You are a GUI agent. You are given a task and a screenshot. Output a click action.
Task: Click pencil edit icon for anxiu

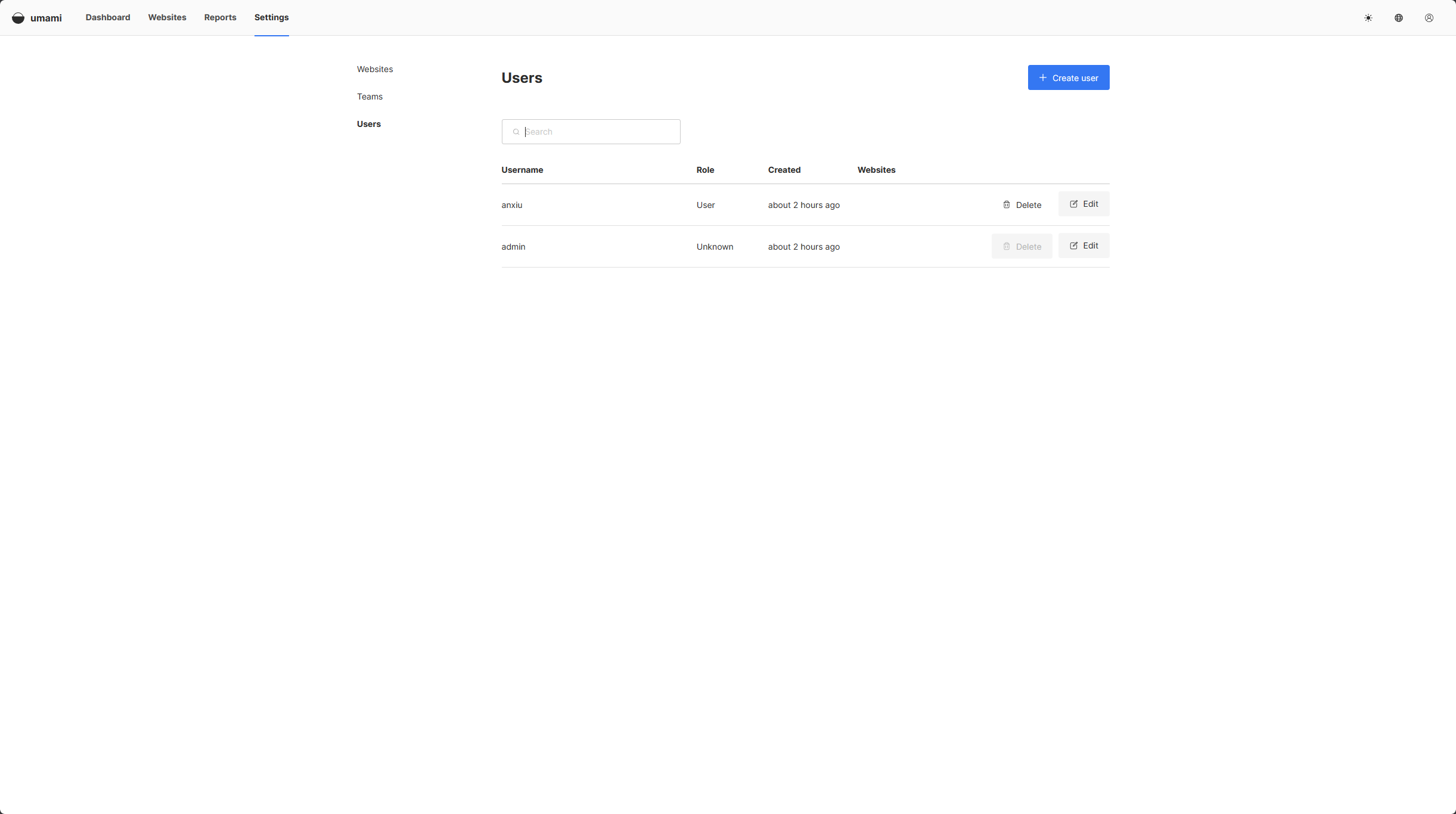click(1074, 204)
